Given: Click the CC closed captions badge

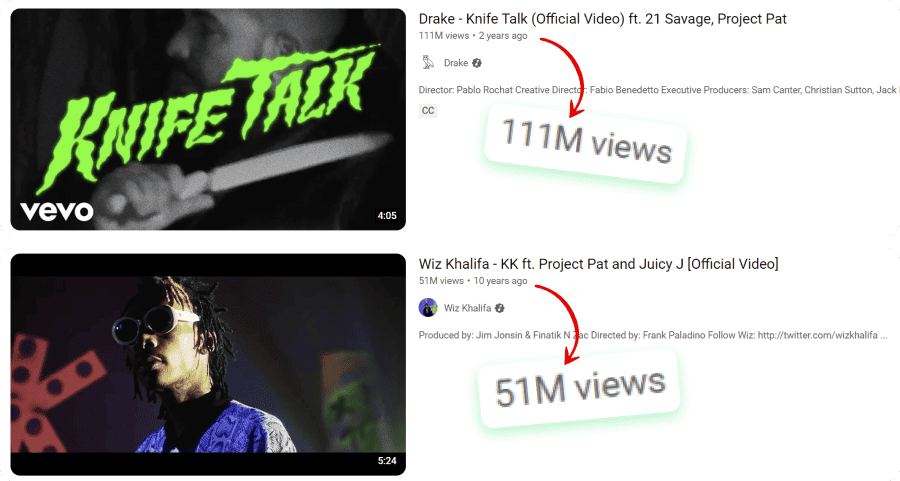Looking at the screenshot, I should coord(428,111).
